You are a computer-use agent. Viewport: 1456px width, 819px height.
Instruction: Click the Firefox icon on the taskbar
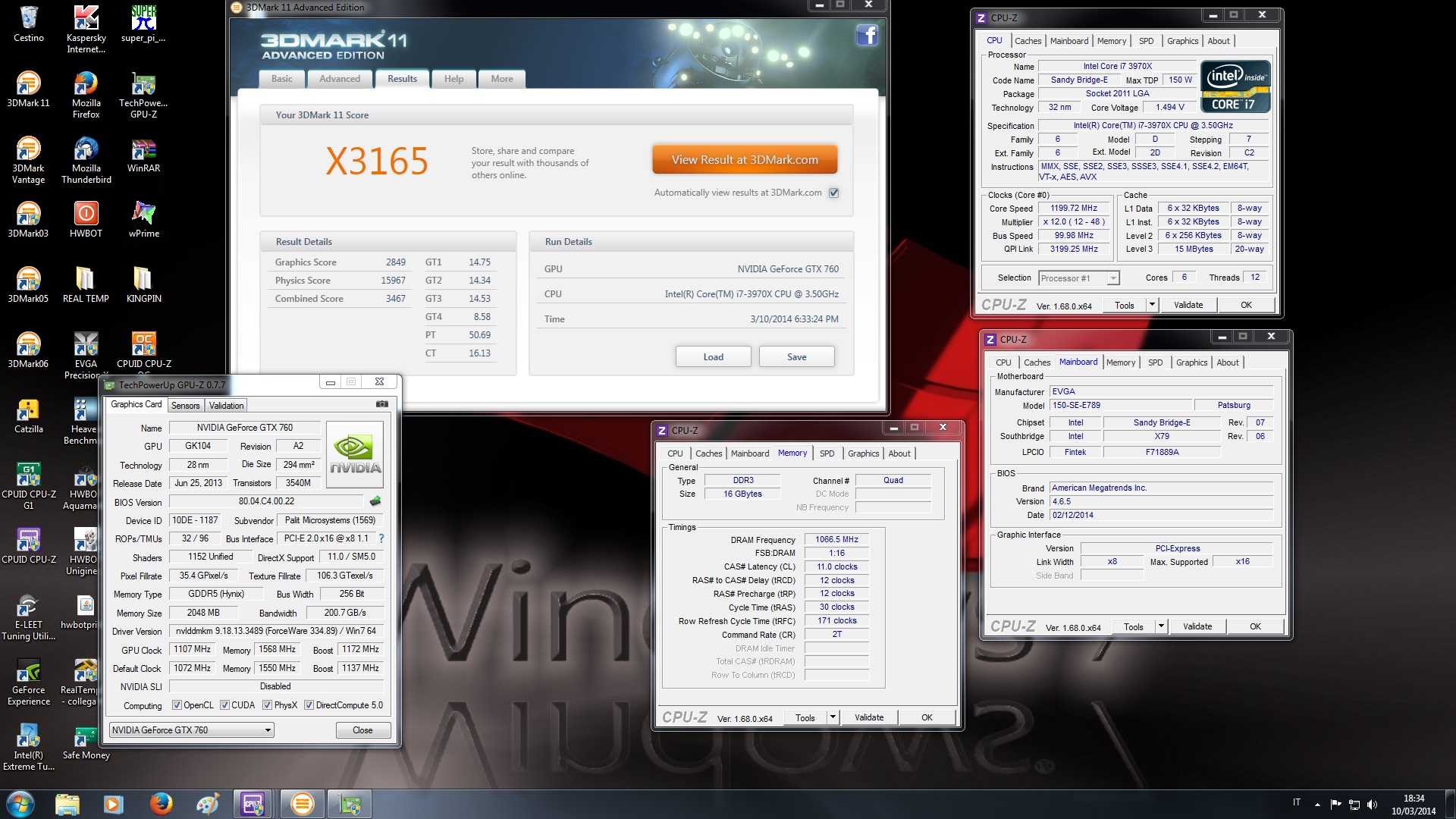pyautogui.click(x=161, y=804)
